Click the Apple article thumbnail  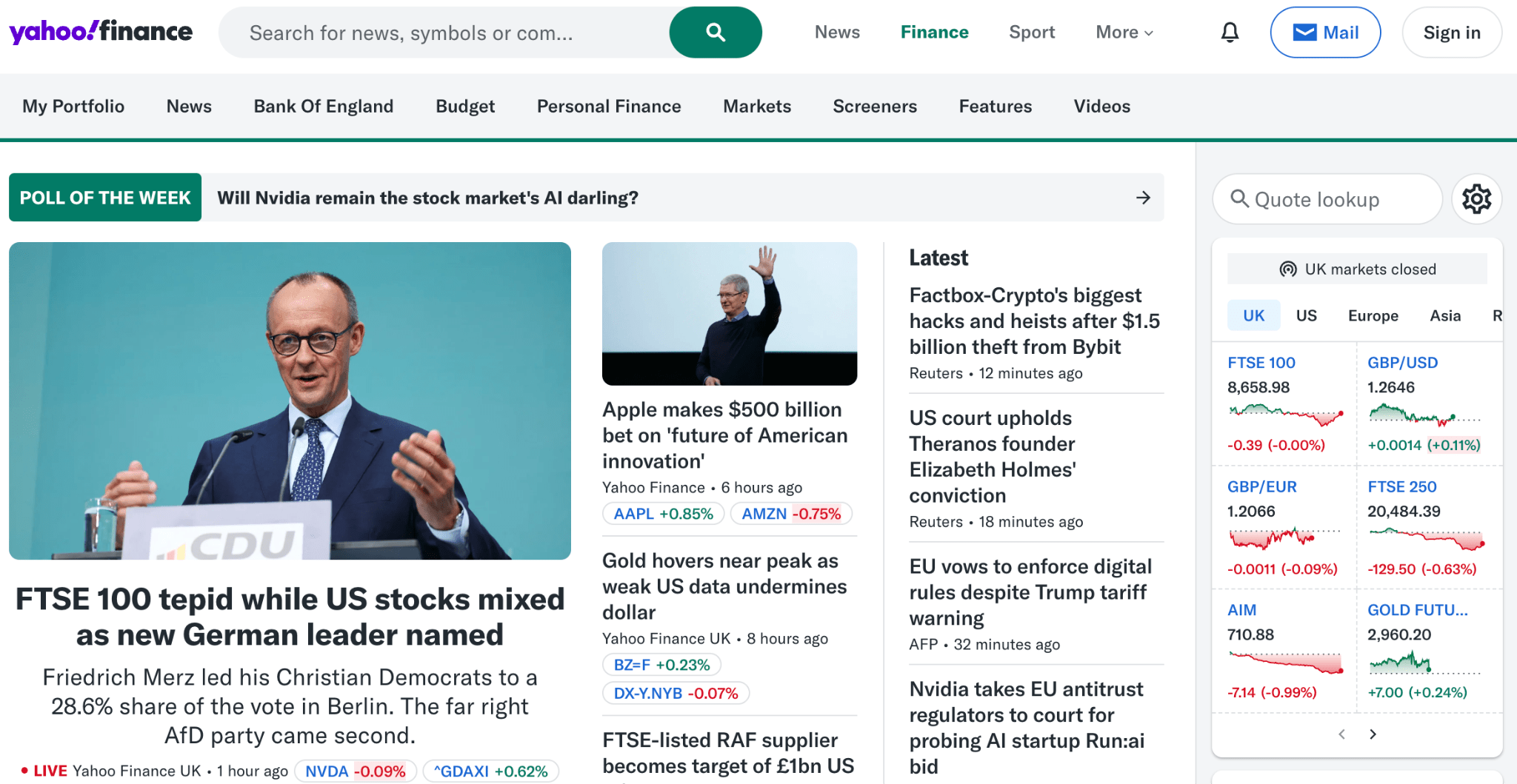728,314
